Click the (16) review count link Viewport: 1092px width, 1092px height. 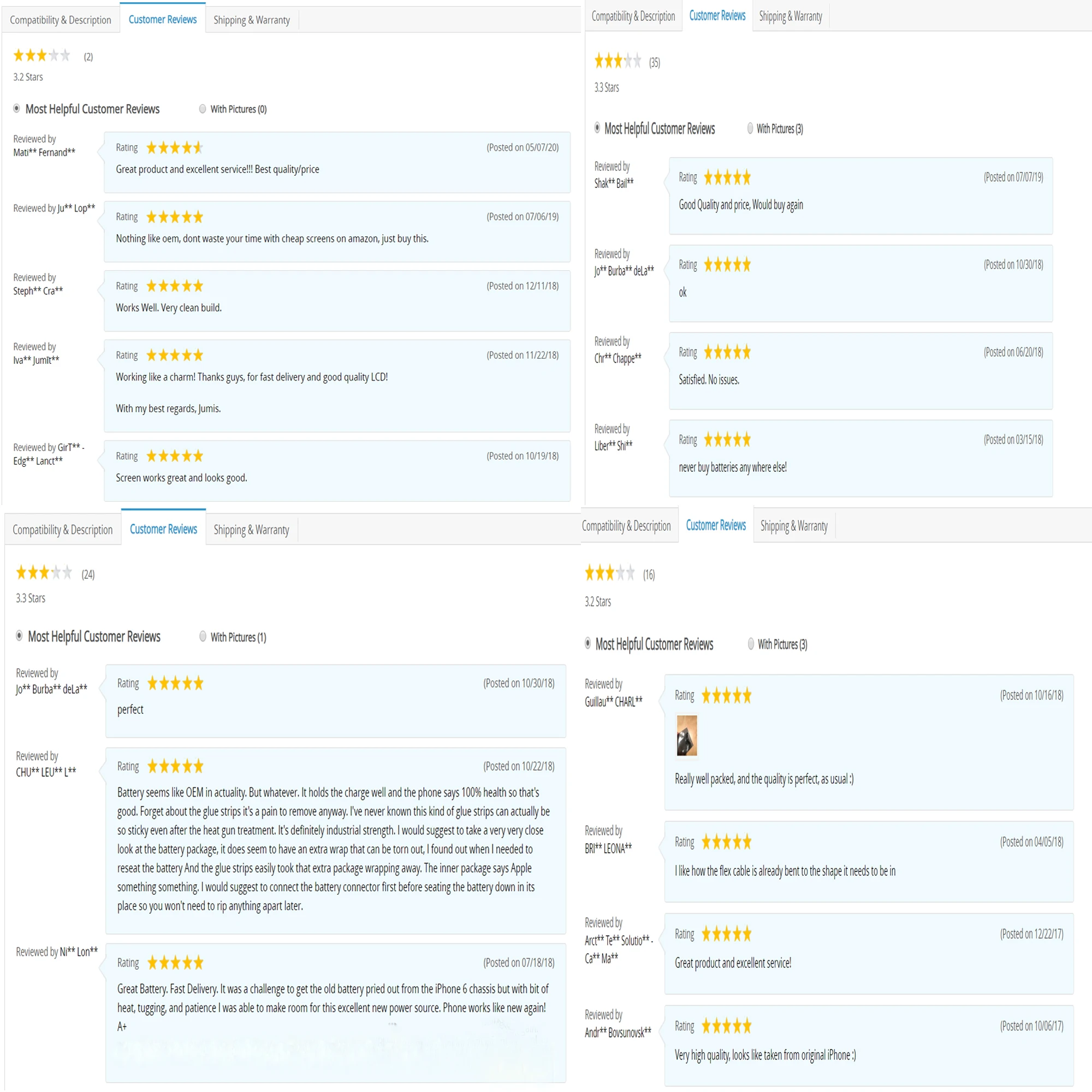click(649, 575)
